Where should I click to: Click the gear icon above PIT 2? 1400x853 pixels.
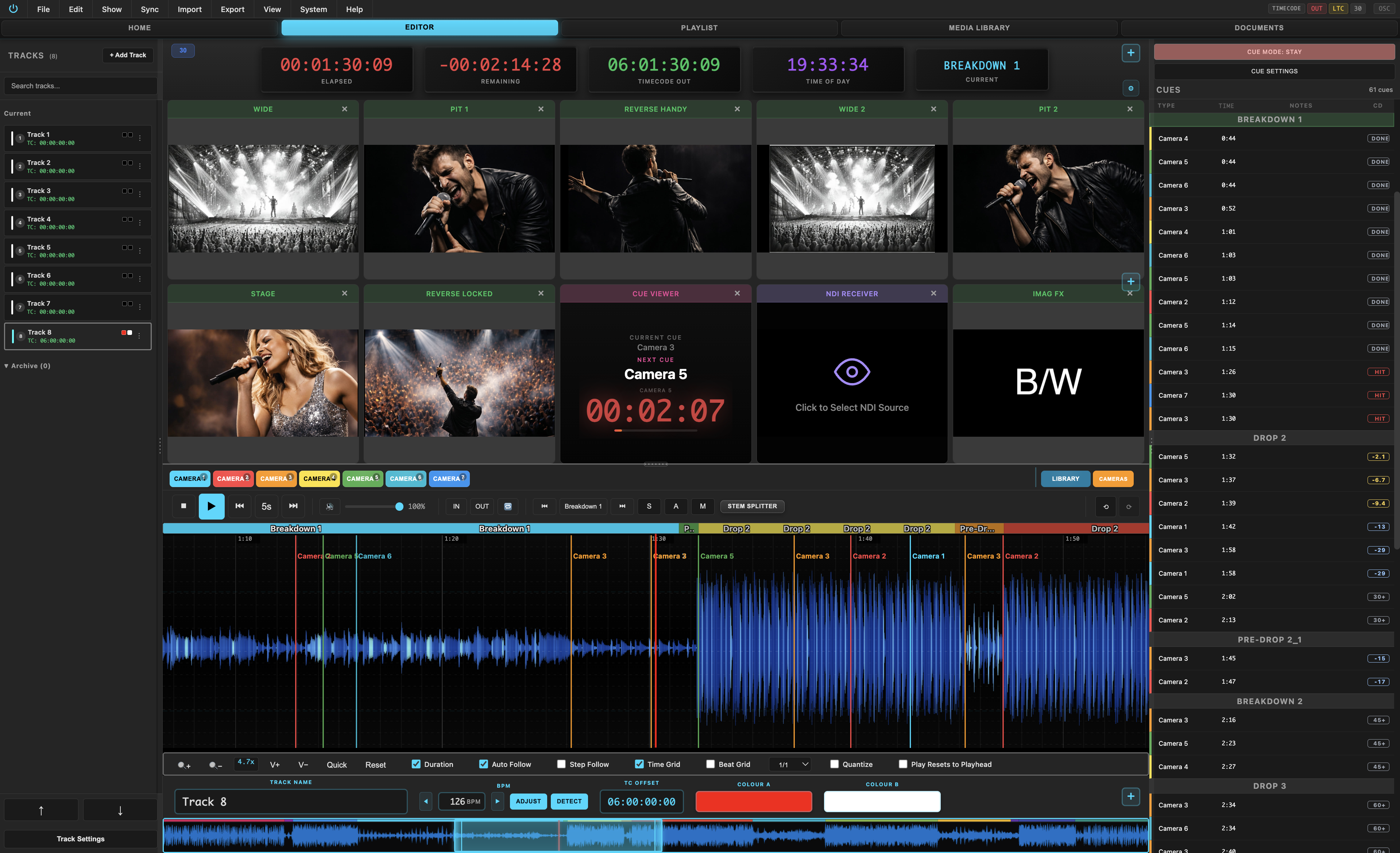(1131, 88)
